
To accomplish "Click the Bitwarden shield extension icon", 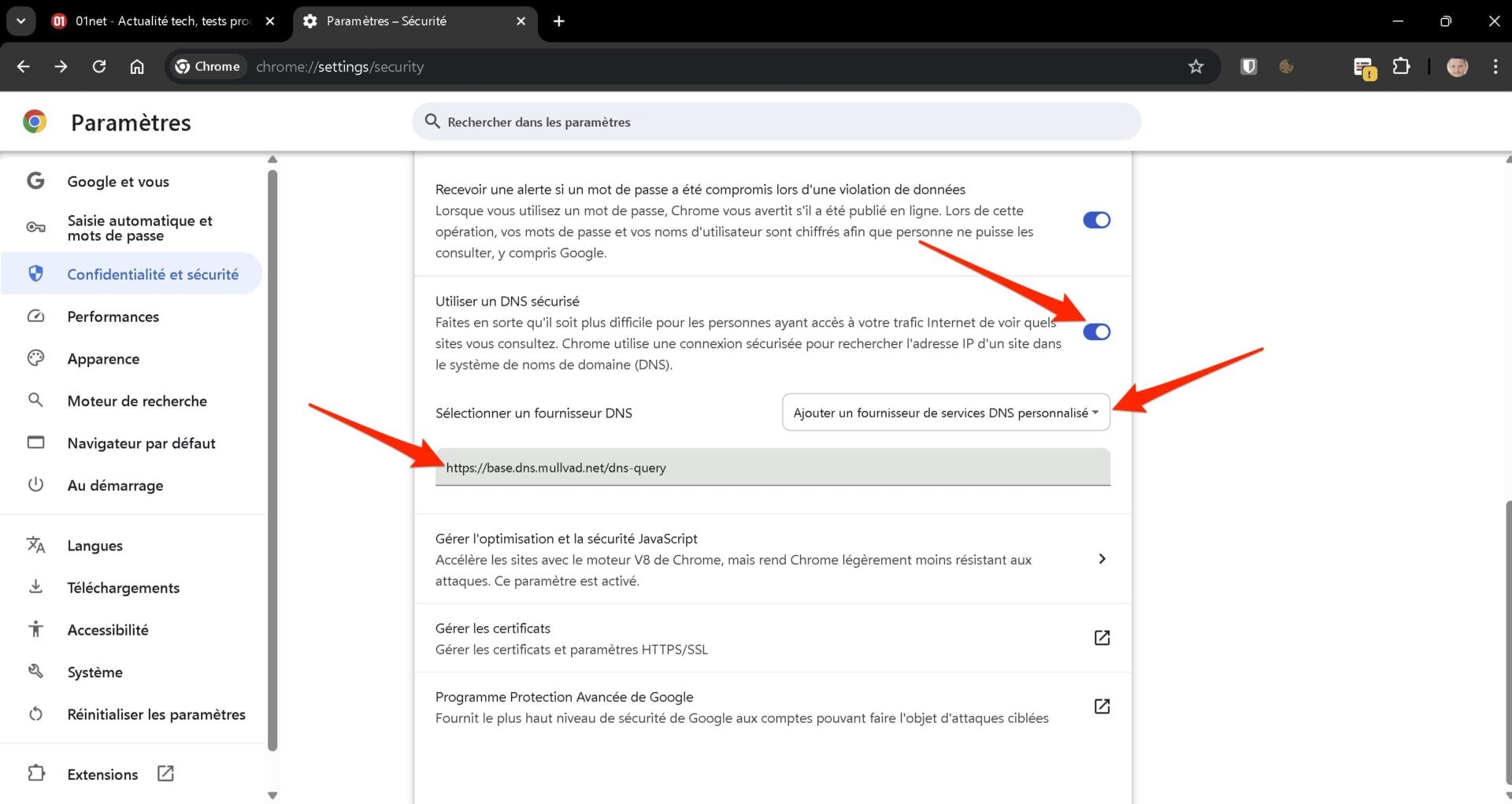I will tap(1248, 67).
